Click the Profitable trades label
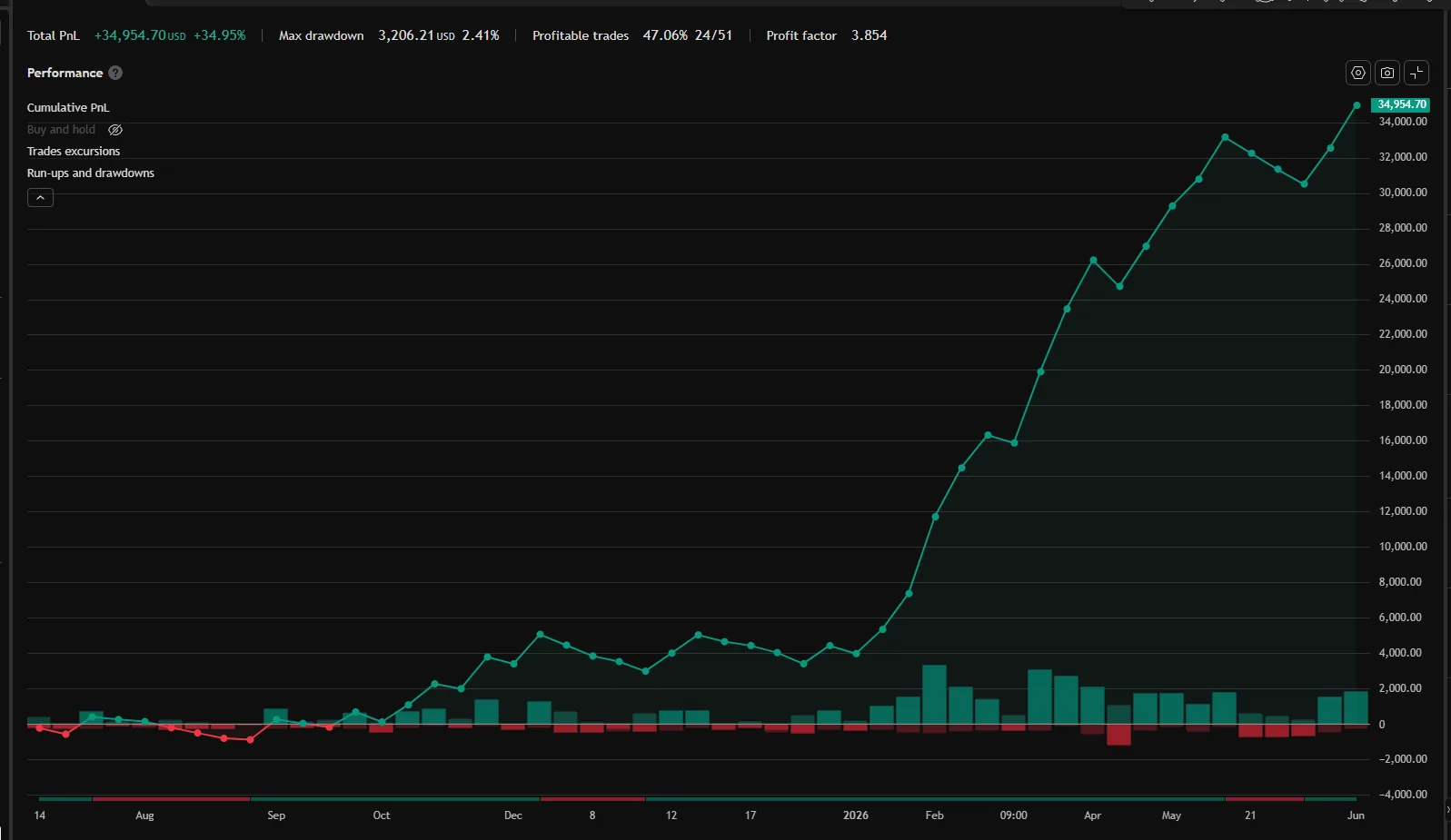1451x840 pixels. pos(581,35)
